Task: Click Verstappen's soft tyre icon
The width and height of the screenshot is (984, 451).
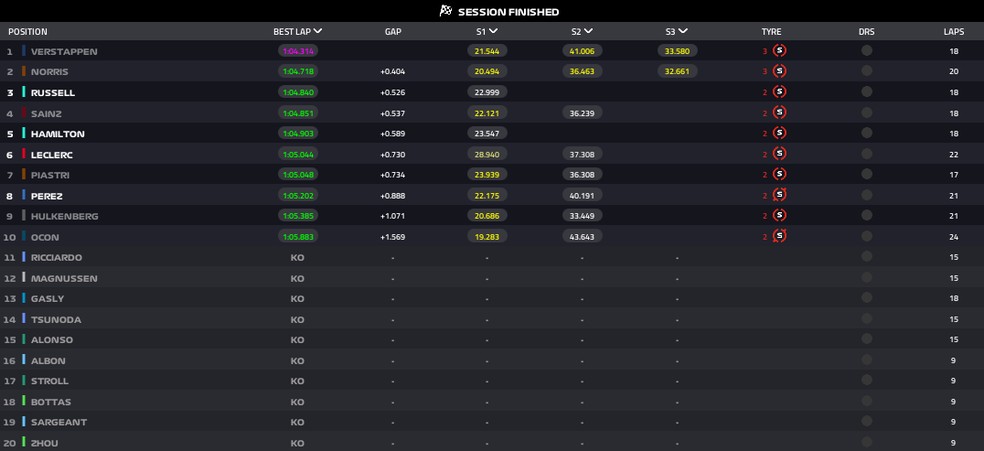Action: click(779, 51)
